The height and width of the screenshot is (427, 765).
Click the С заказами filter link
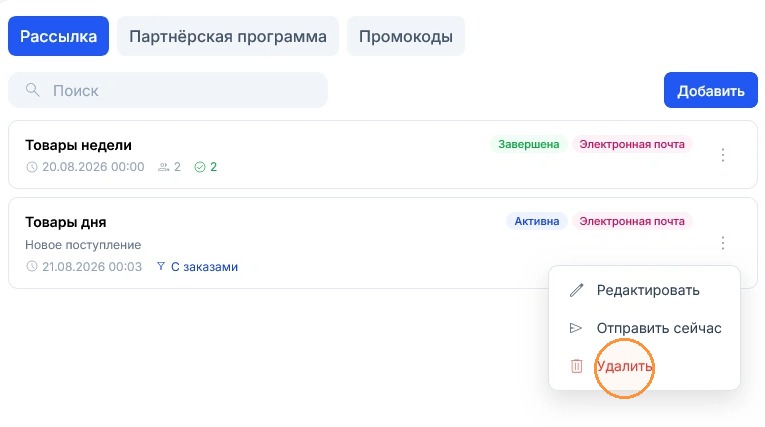204,266
